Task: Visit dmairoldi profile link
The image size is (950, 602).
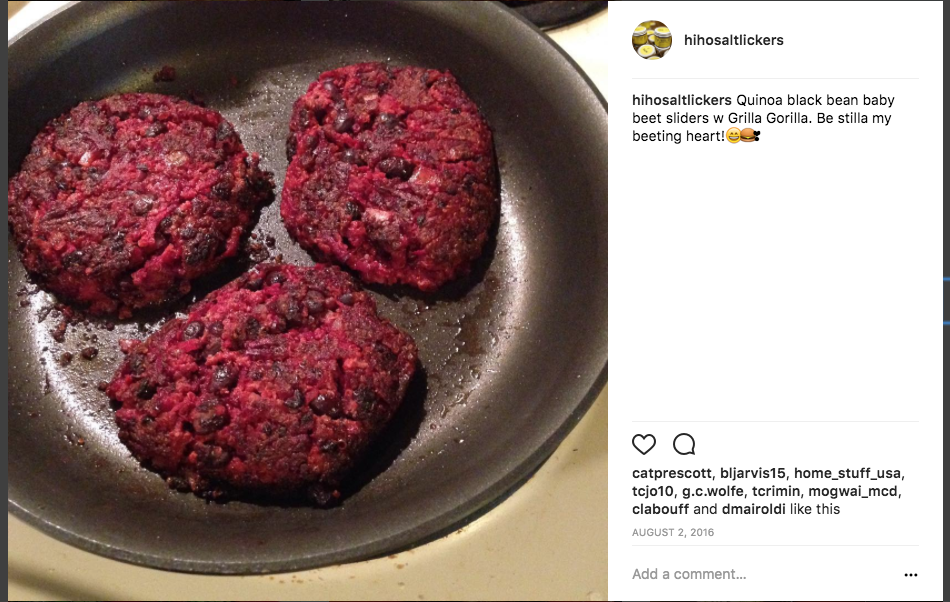Action: click(754, 509)
